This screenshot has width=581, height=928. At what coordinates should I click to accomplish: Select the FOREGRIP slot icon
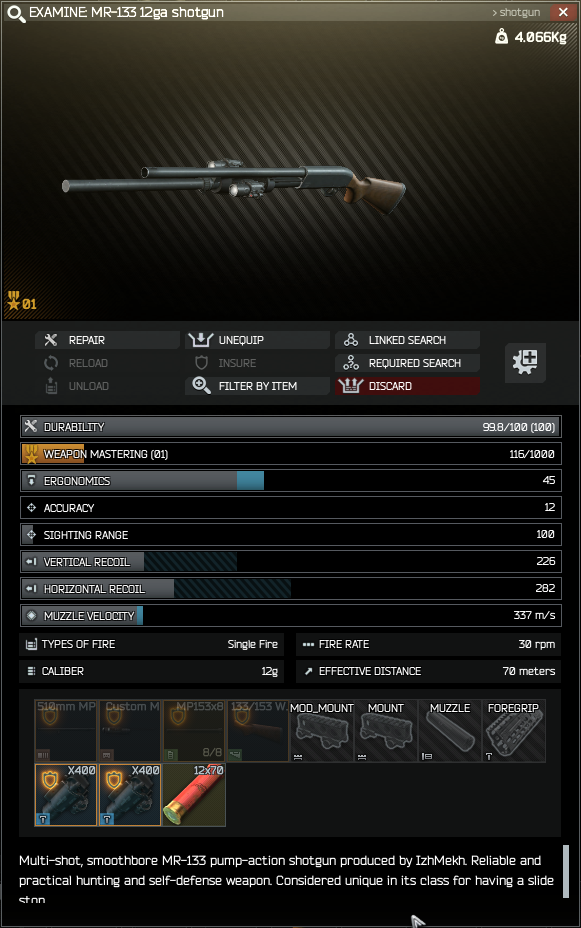click(514, 730)
